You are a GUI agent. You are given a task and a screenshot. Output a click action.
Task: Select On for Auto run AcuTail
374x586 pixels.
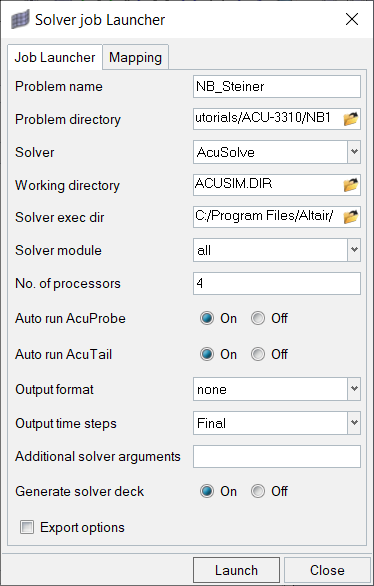coord(207,354)
